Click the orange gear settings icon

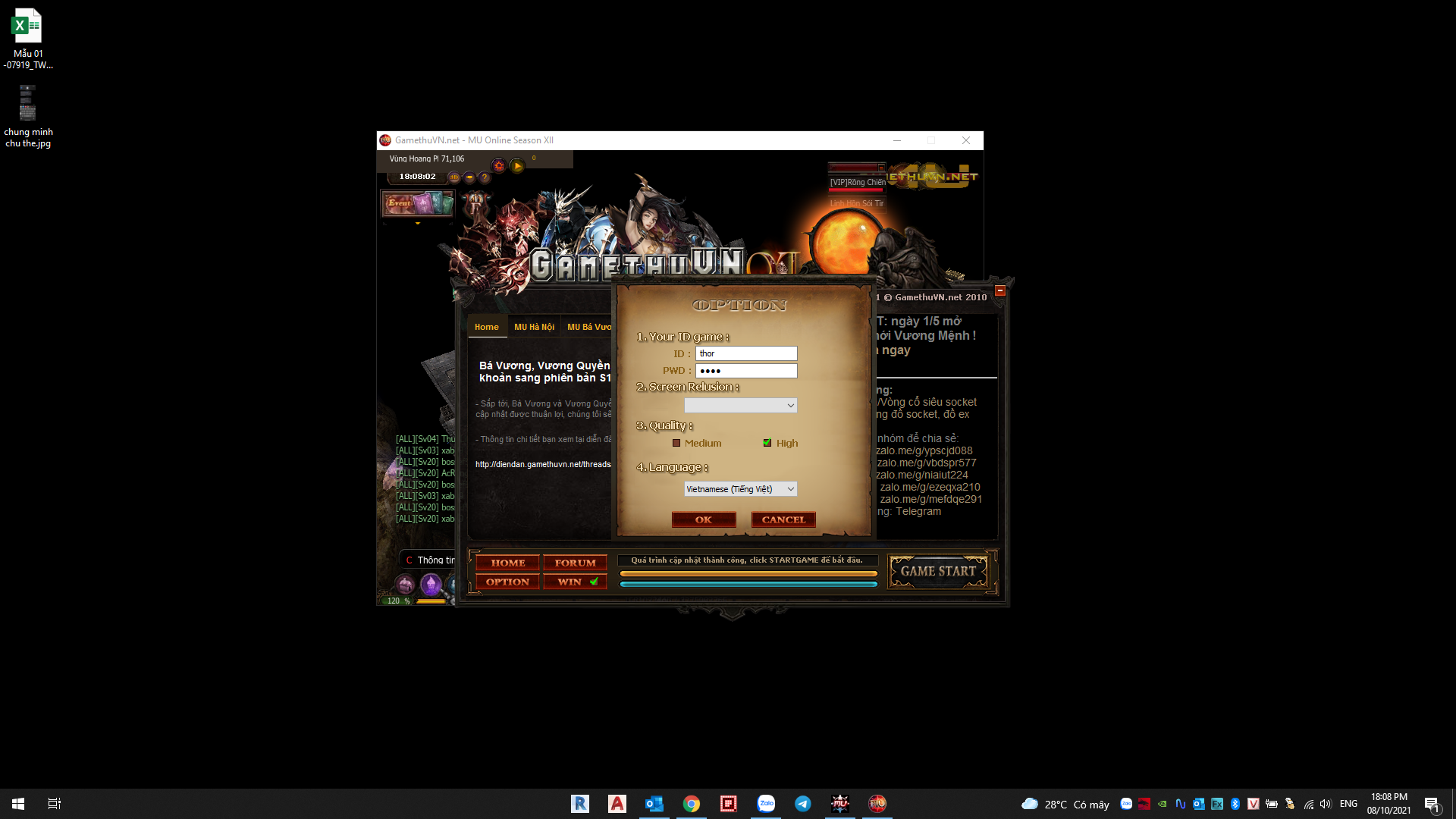click(x=498, y=166)
